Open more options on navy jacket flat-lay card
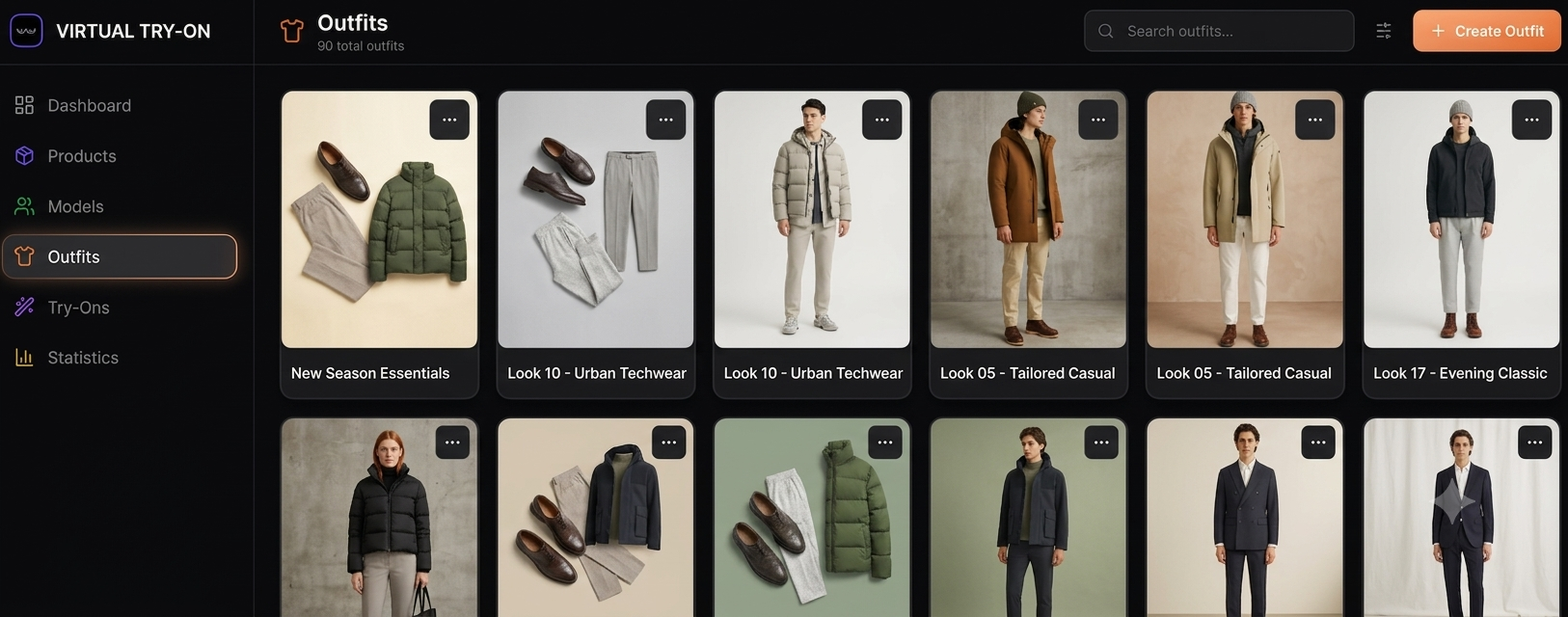Viewport: 1568px width, 617px height. tap(668, 443)
